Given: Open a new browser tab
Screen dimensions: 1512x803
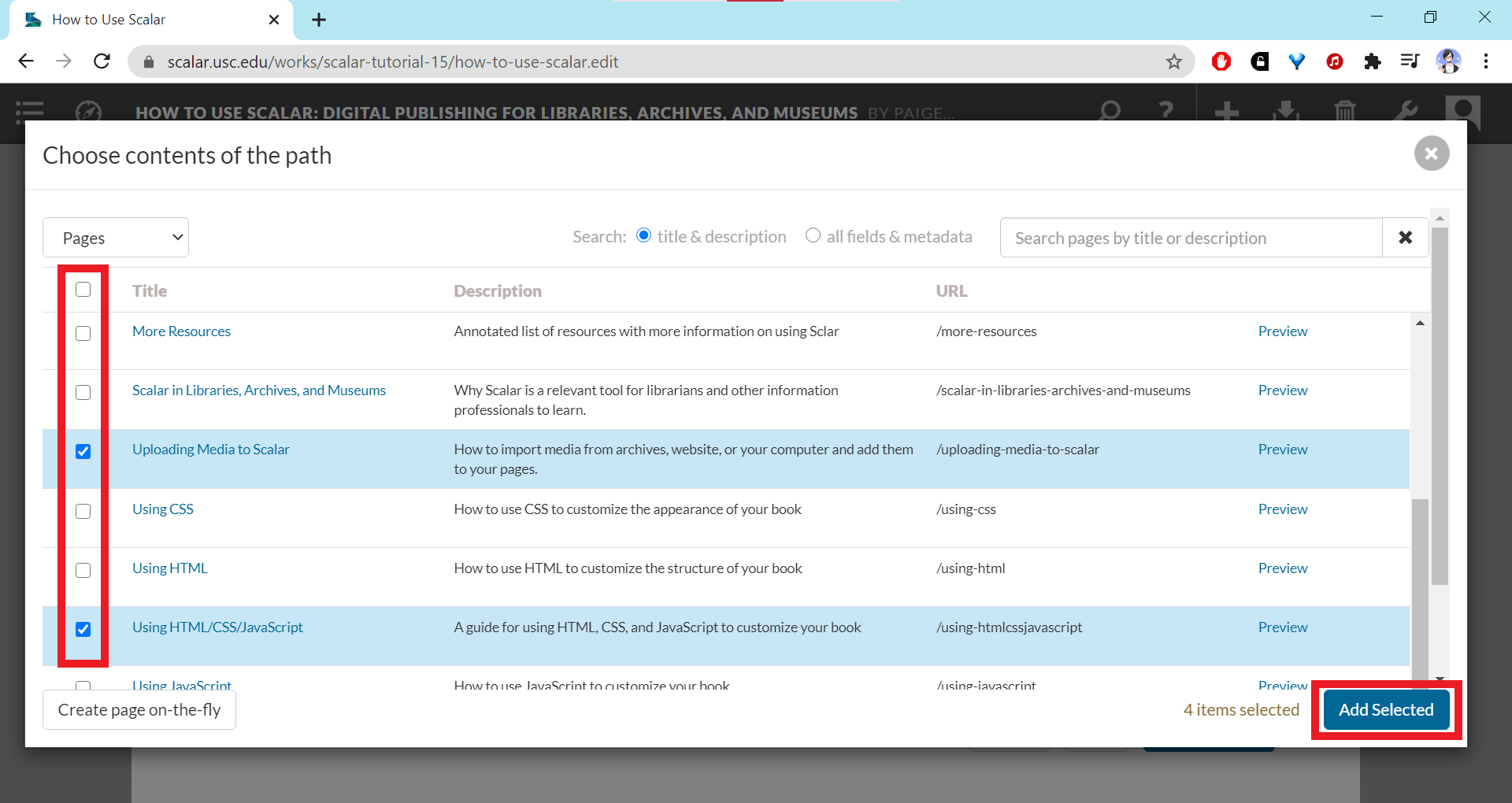Looking at the screenshot, I should pos(319,20).
